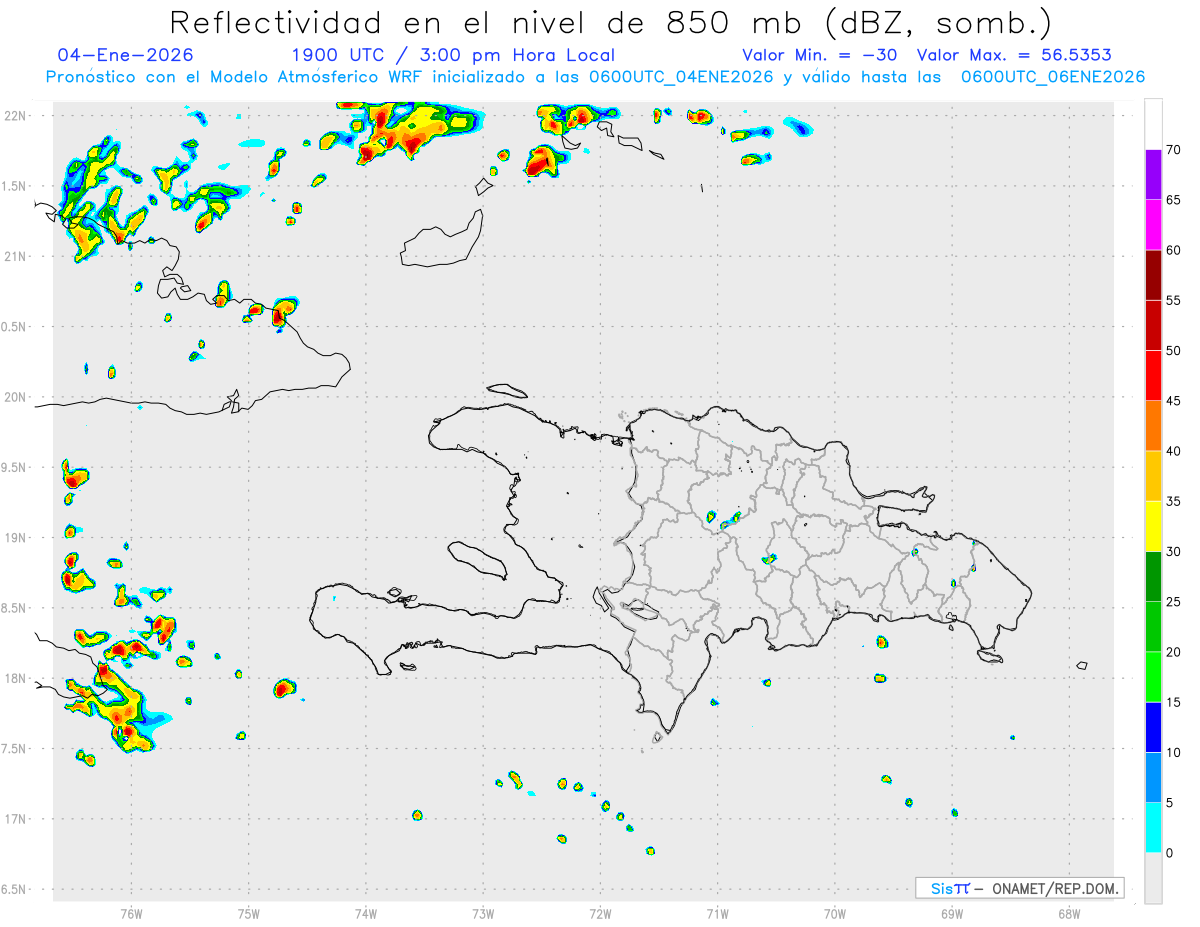The height and width of the screenshot is (927, 1200).
Task: Click the 'Valor Max. = 56.5353' readout
Action: tap(1014, 55)
